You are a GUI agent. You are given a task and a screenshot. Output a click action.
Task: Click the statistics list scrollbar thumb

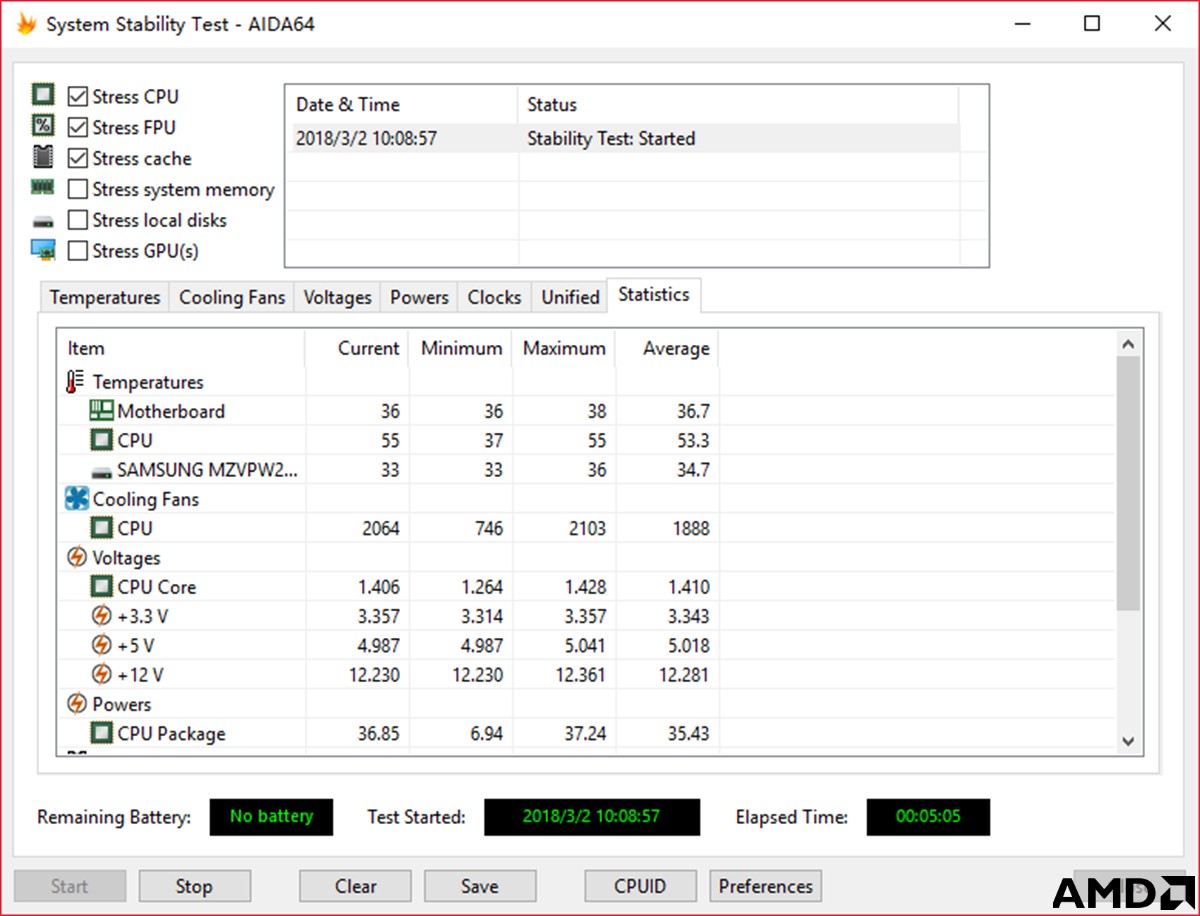[x=1128, y=483]
